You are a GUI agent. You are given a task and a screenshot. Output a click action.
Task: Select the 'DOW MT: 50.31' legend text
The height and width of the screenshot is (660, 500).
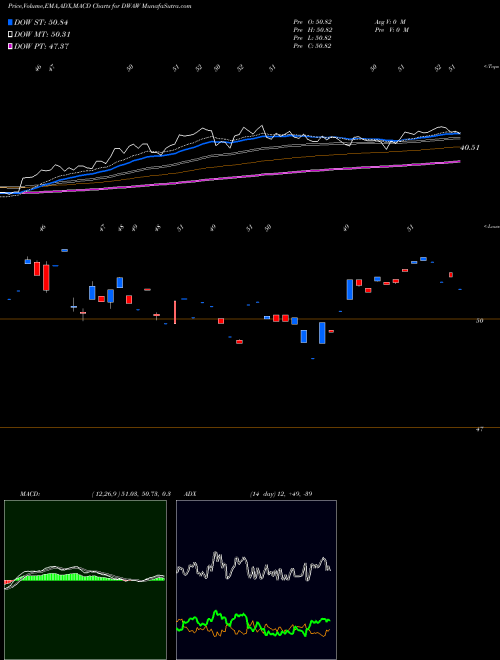pyautogui.click(x=42, y=35)
